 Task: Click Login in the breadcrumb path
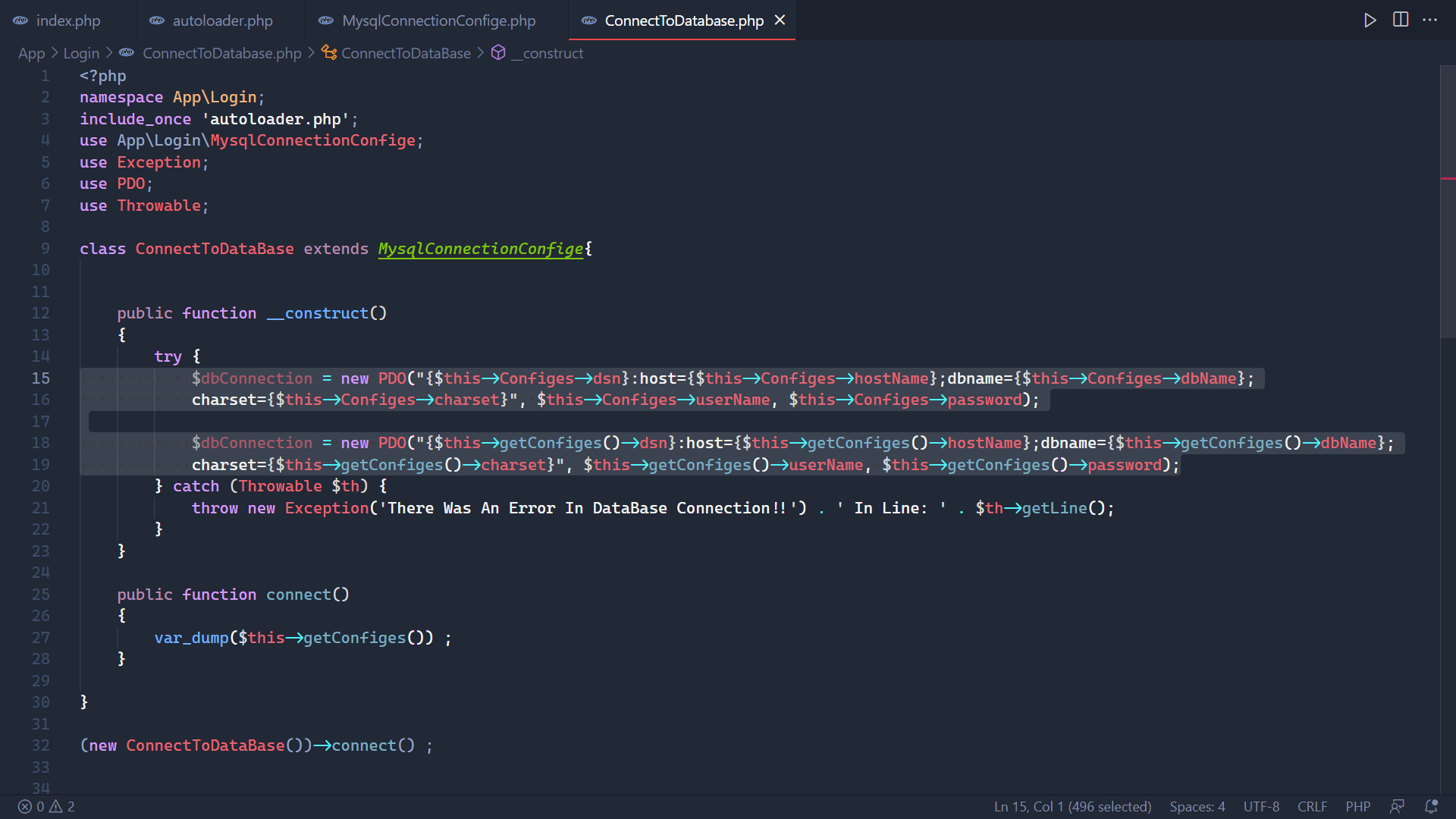(81, 53)
